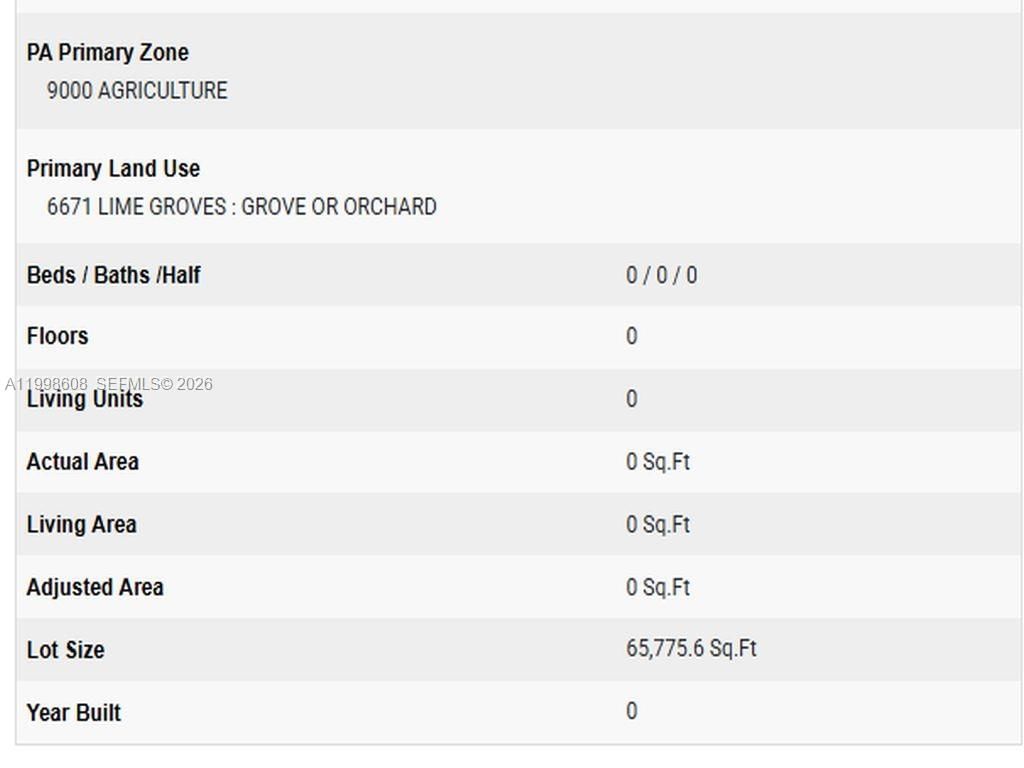Select the Actual Area 0 Sq.Ft value

pyautogui.click(x=658, y=462)
